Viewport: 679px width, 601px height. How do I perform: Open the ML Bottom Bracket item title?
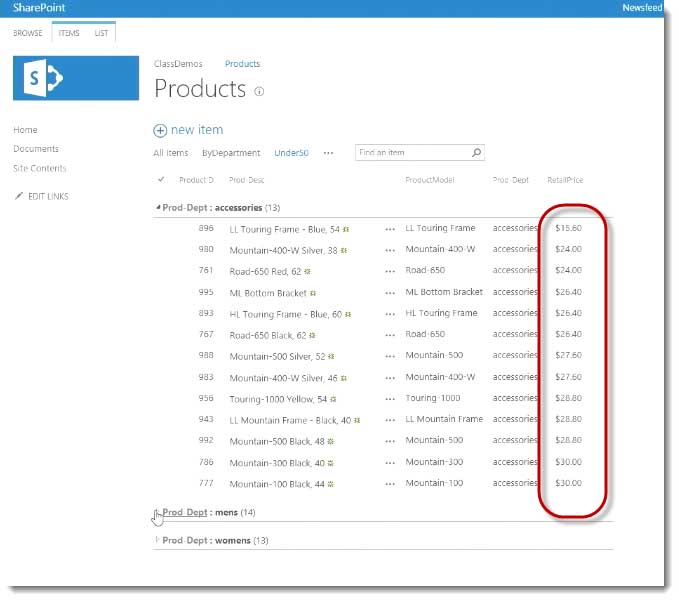[268, 293]
